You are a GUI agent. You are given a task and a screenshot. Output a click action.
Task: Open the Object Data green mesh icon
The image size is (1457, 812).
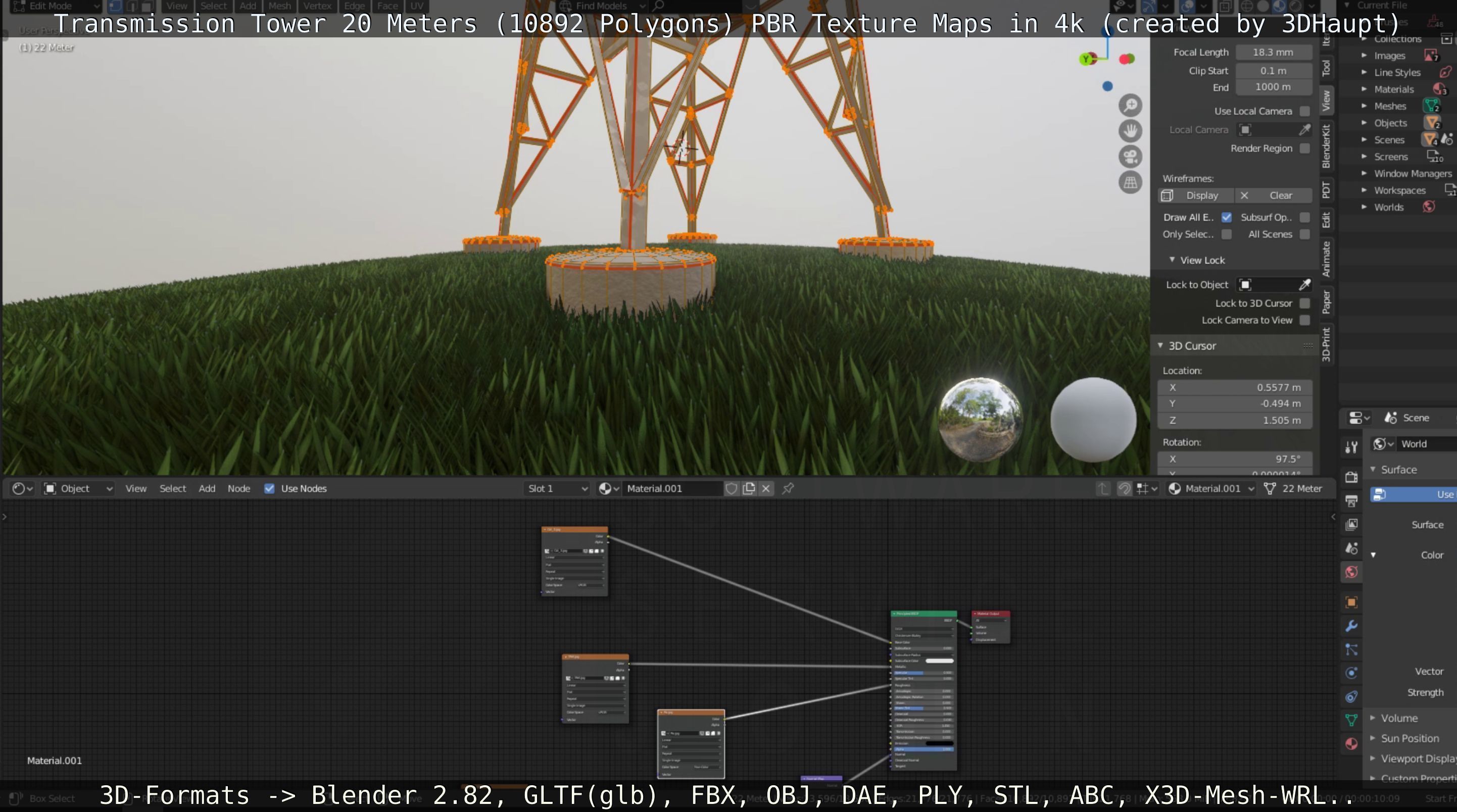point(1351,720)
